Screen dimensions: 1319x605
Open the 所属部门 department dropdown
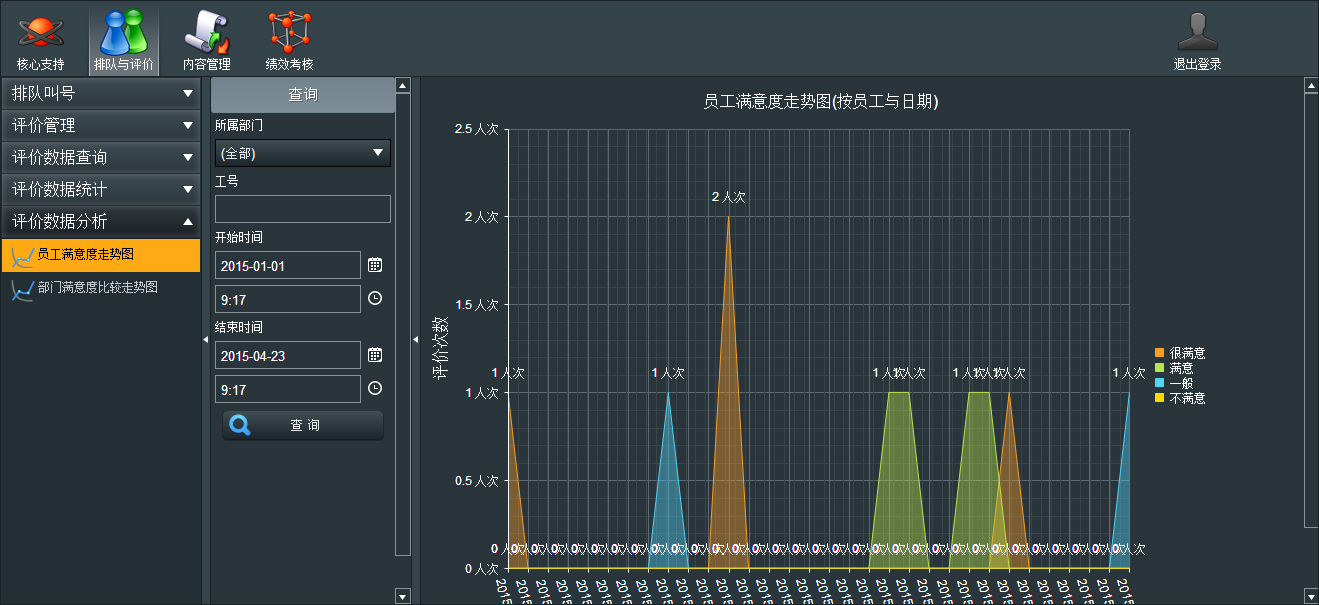302,153
